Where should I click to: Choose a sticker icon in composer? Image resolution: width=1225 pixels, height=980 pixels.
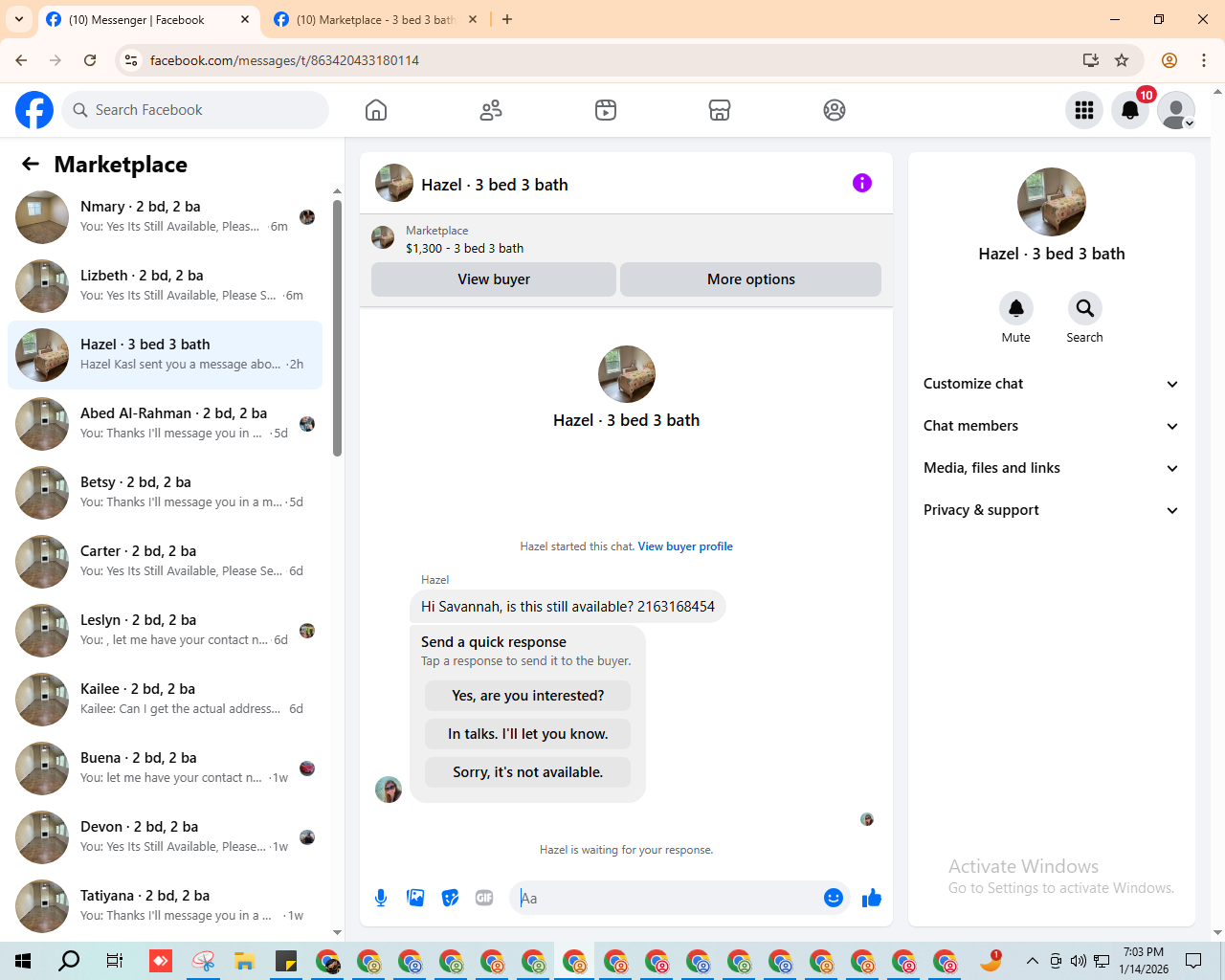click(x=450, y=898)
